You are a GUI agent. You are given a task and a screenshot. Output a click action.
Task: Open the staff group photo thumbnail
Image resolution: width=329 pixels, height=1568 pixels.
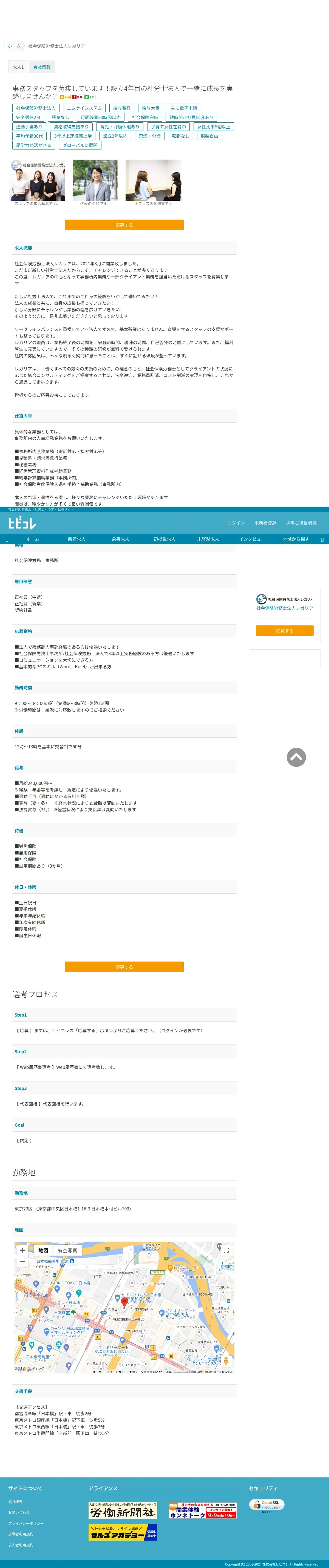pos(38,180)
